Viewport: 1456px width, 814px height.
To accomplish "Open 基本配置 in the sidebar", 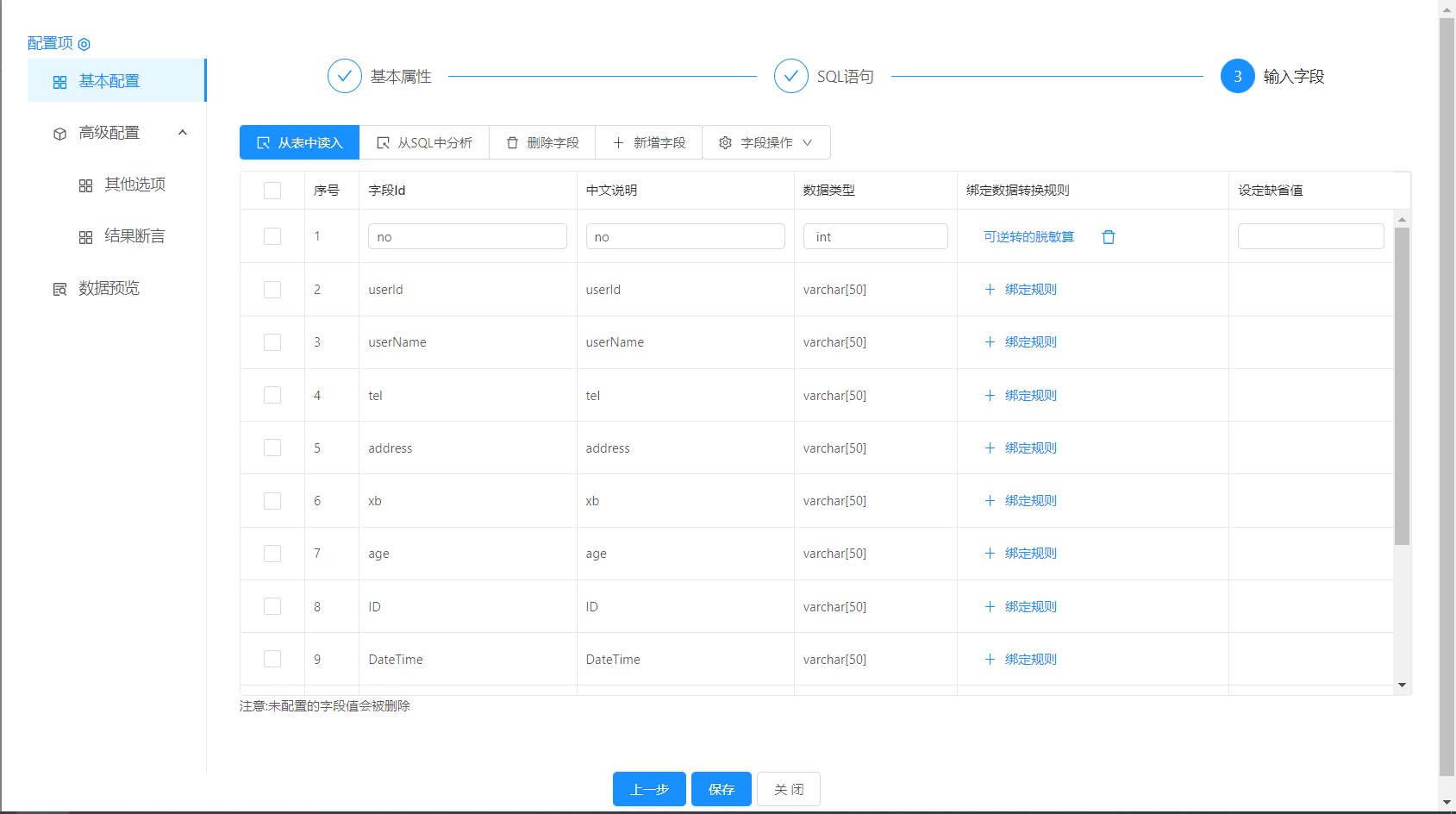I will click(109, 81).
